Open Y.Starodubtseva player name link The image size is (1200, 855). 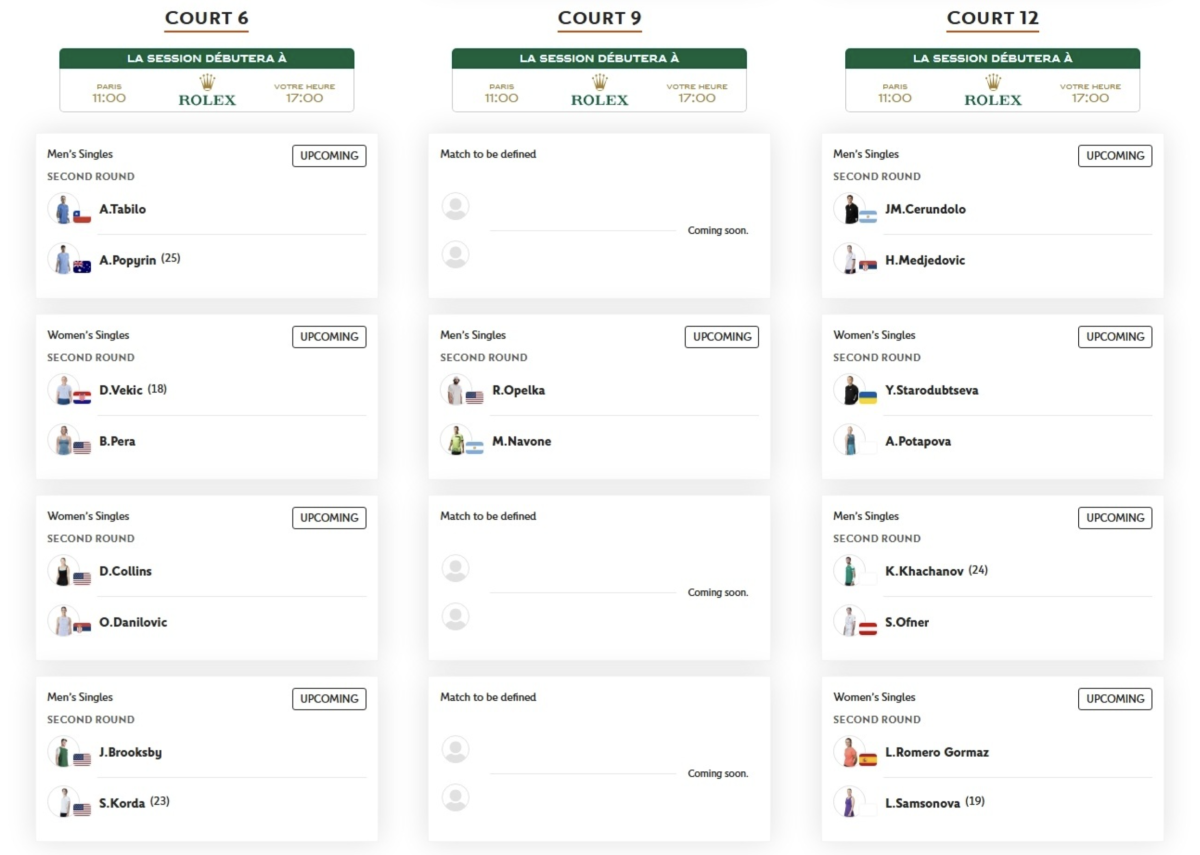(x=932, y=390)
